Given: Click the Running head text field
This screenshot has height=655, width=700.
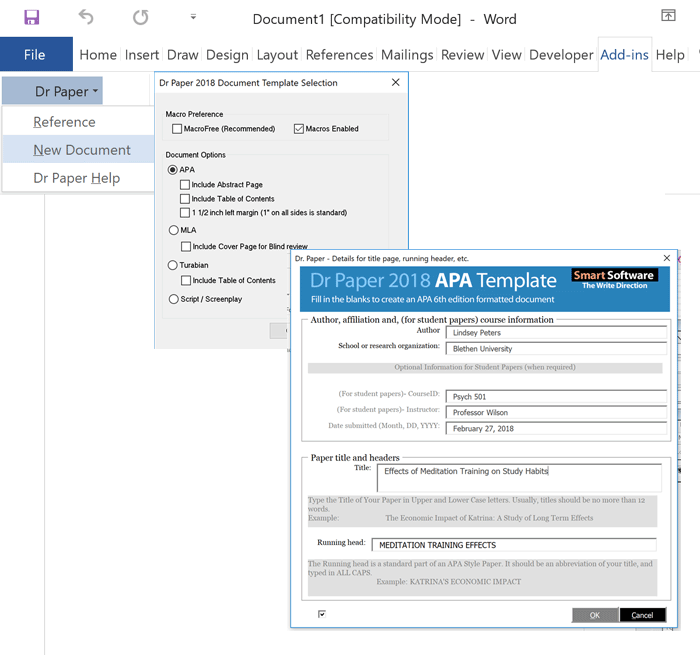Looking at the screenshot, I should (513, 545).
